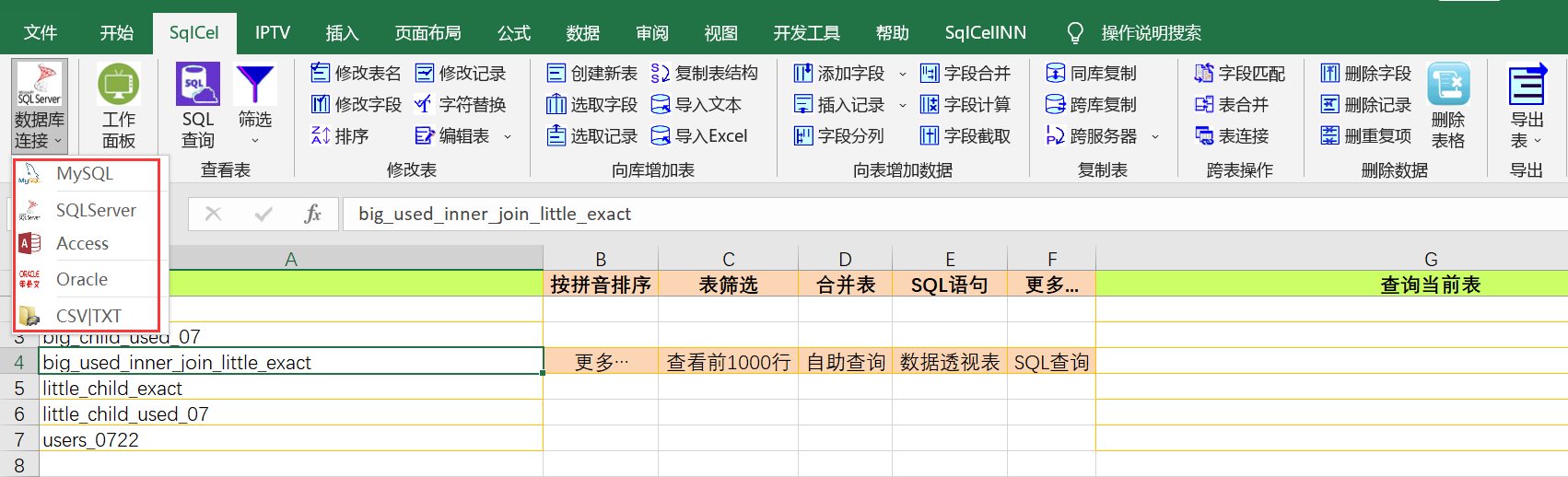1568x477 pixels.
Task: Click the 查看前1000行 cell button
Action: 728,362
